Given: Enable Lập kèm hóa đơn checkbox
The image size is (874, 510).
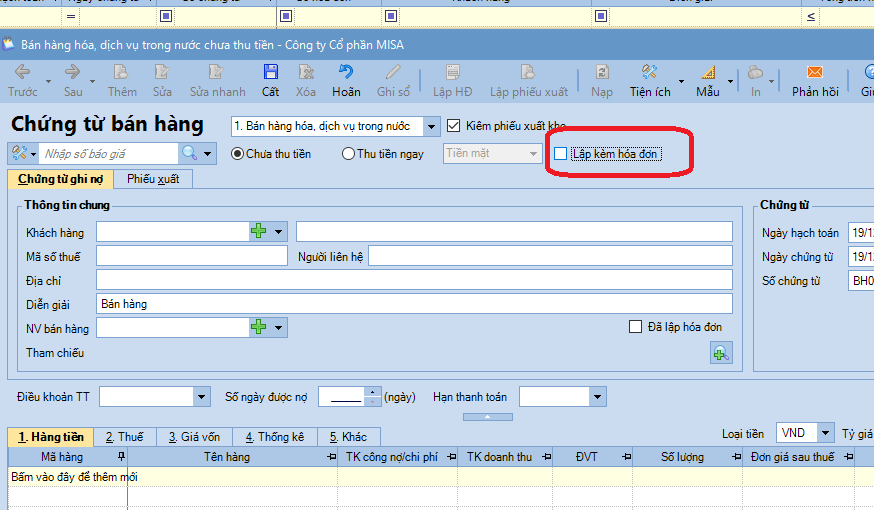Looking at the screenshot, I should [x=560, y=154].
